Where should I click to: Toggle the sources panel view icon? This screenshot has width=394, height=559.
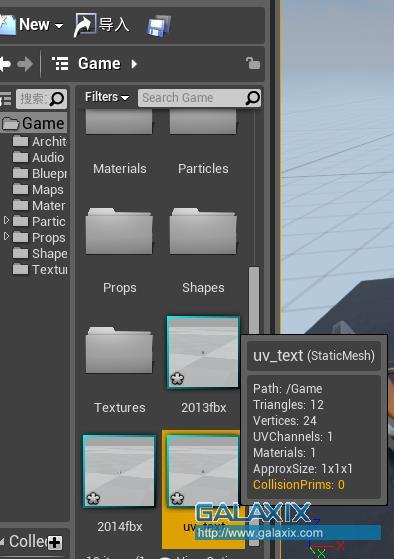pos(5,99)
